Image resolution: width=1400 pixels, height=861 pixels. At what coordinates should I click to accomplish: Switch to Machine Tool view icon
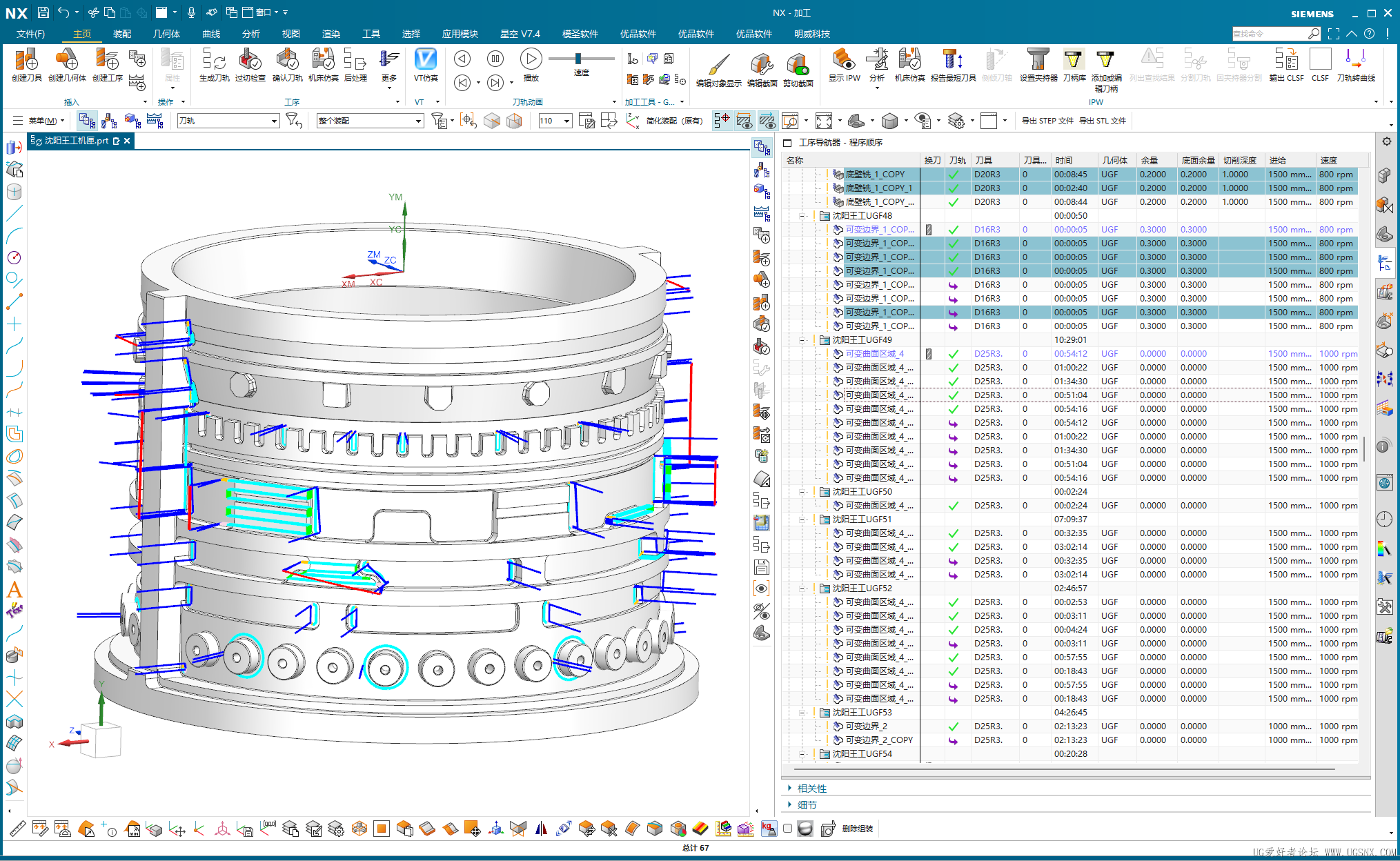coord(109,121)
